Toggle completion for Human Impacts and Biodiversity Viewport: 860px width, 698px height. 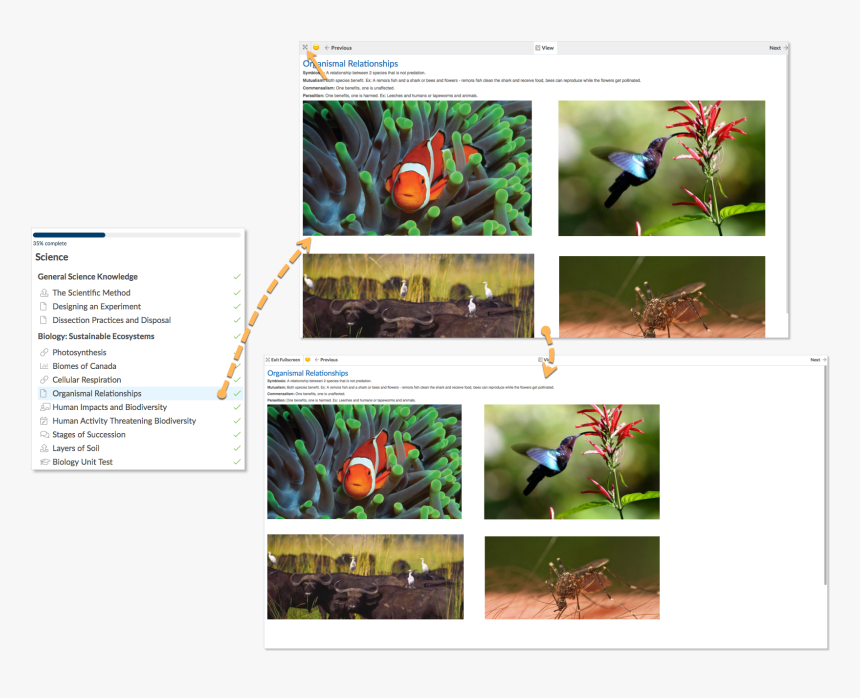click(236, 406)
